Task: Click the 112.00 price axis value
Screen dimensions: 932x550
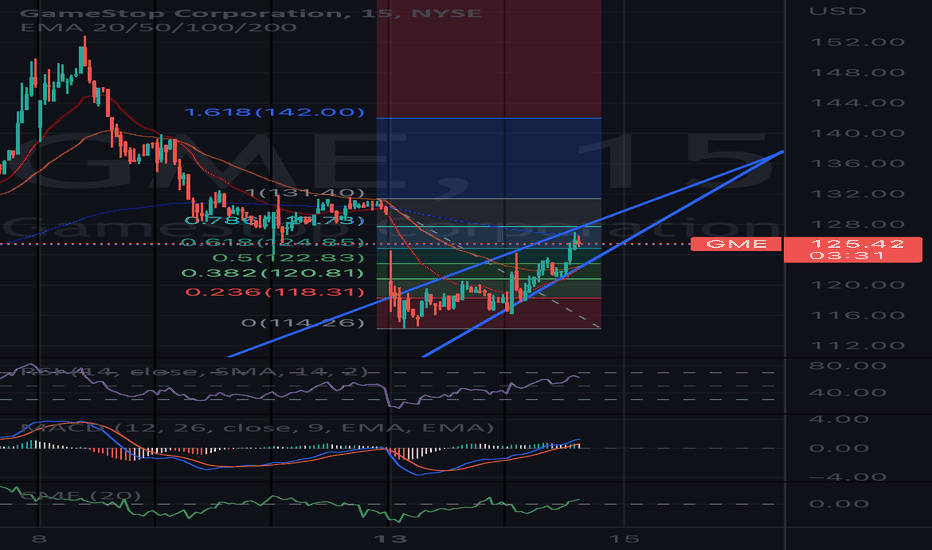Action: [x=858, y=345]
